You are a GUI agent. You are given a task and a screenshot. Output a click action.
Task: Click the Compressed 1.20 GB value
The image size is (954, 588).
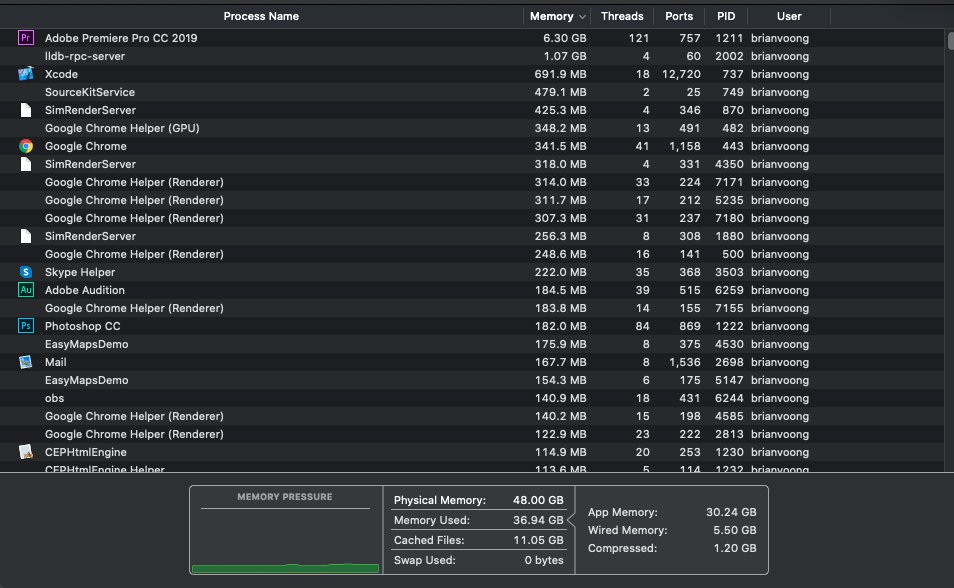point(735,548)
